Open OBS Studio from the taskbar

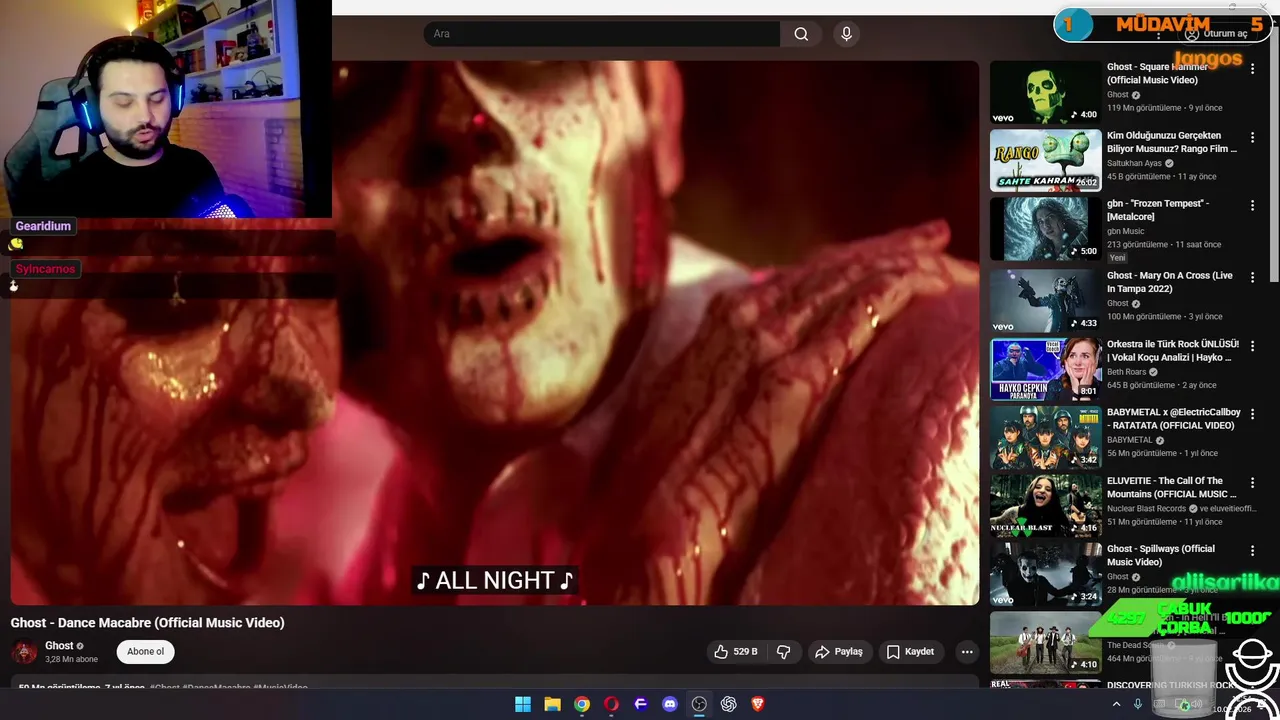(x=699, y=704)
